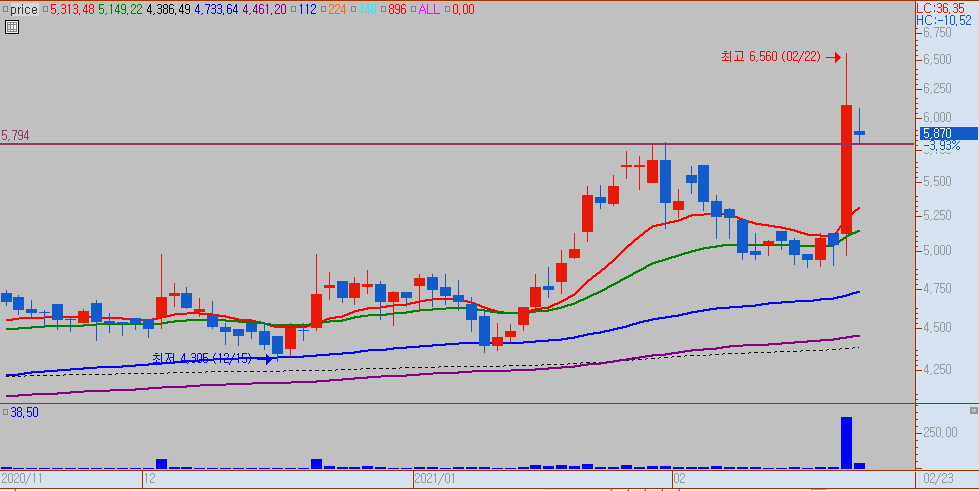Select the purple 4,461.20 moving average value
Image resolution: width=979 pixels, height=491 pixels.
265,9
